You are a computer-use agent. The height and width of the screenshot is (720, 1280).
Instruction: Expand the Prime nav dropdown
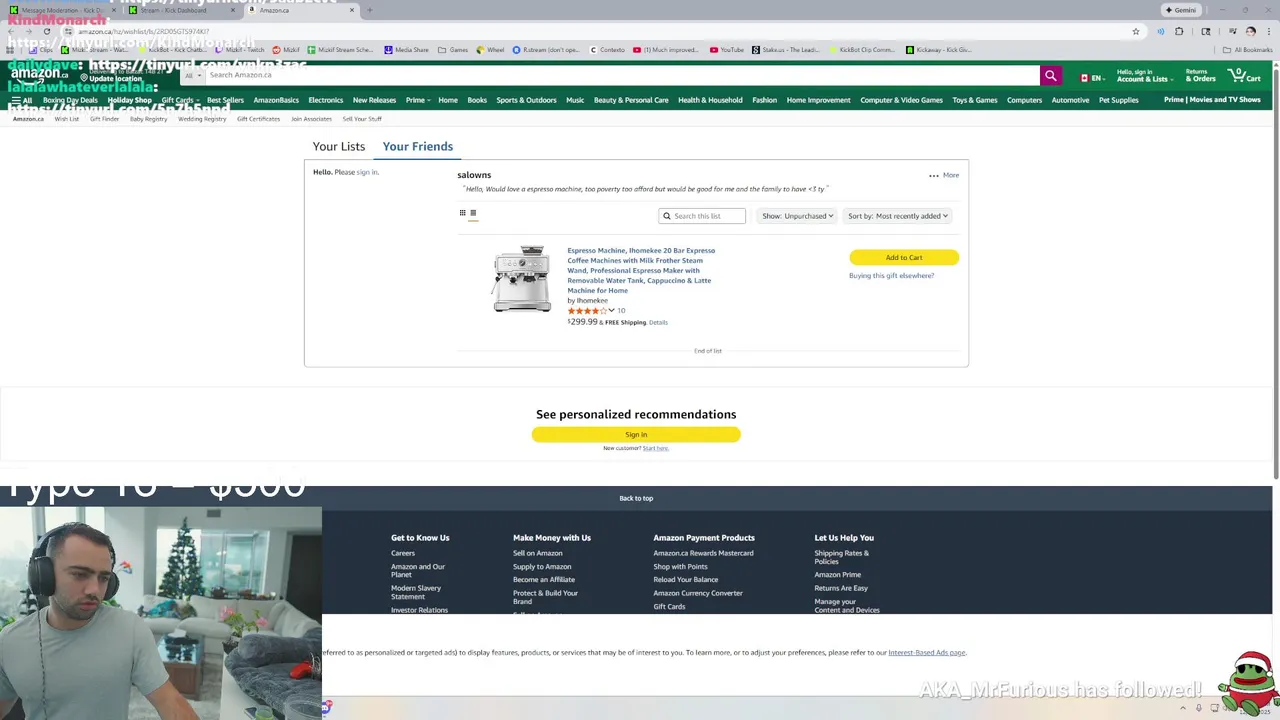pyautogui.click(x=418, y=100)
